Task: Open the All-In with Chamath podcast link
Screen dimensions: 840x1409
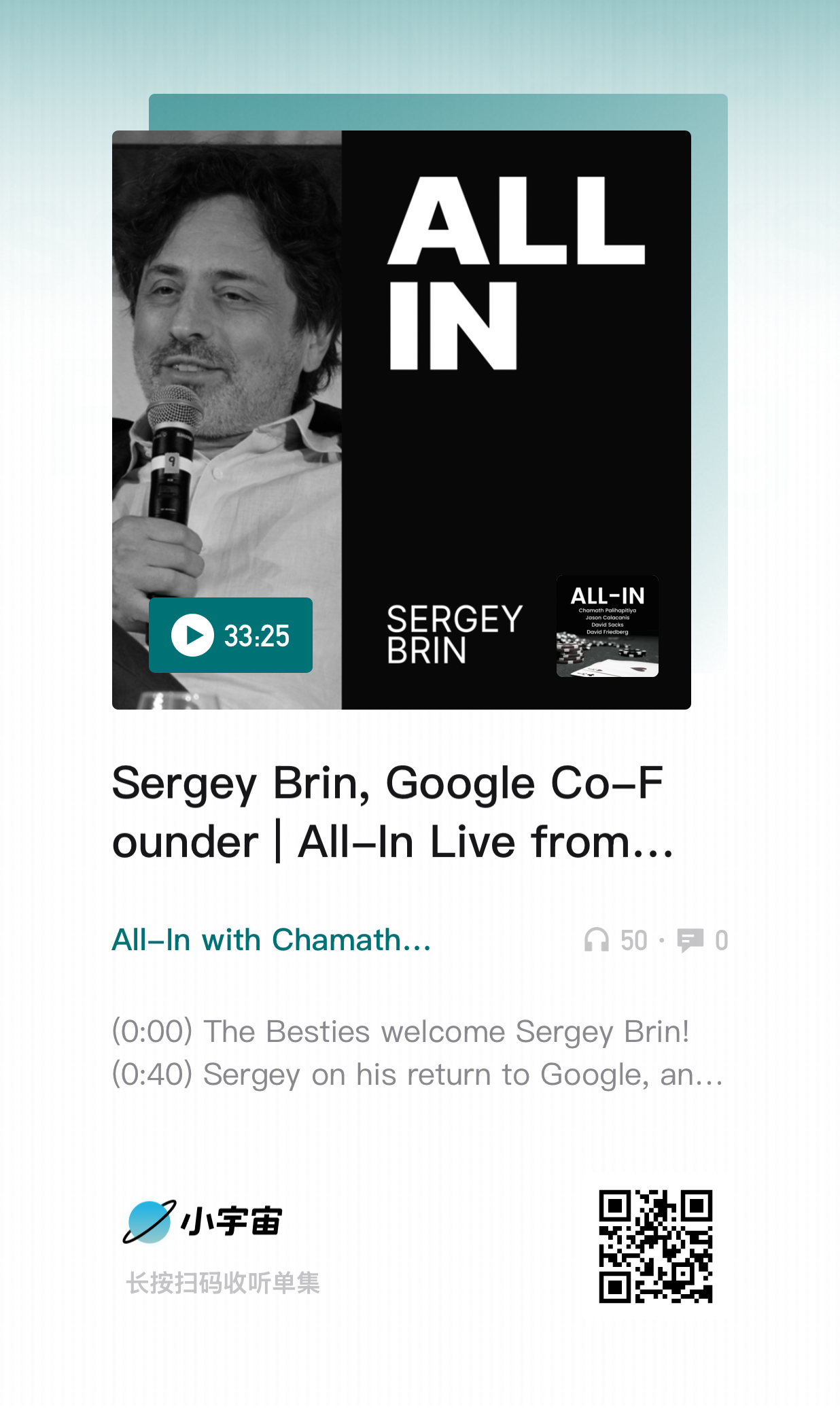Action: click(x=271, y=940)
